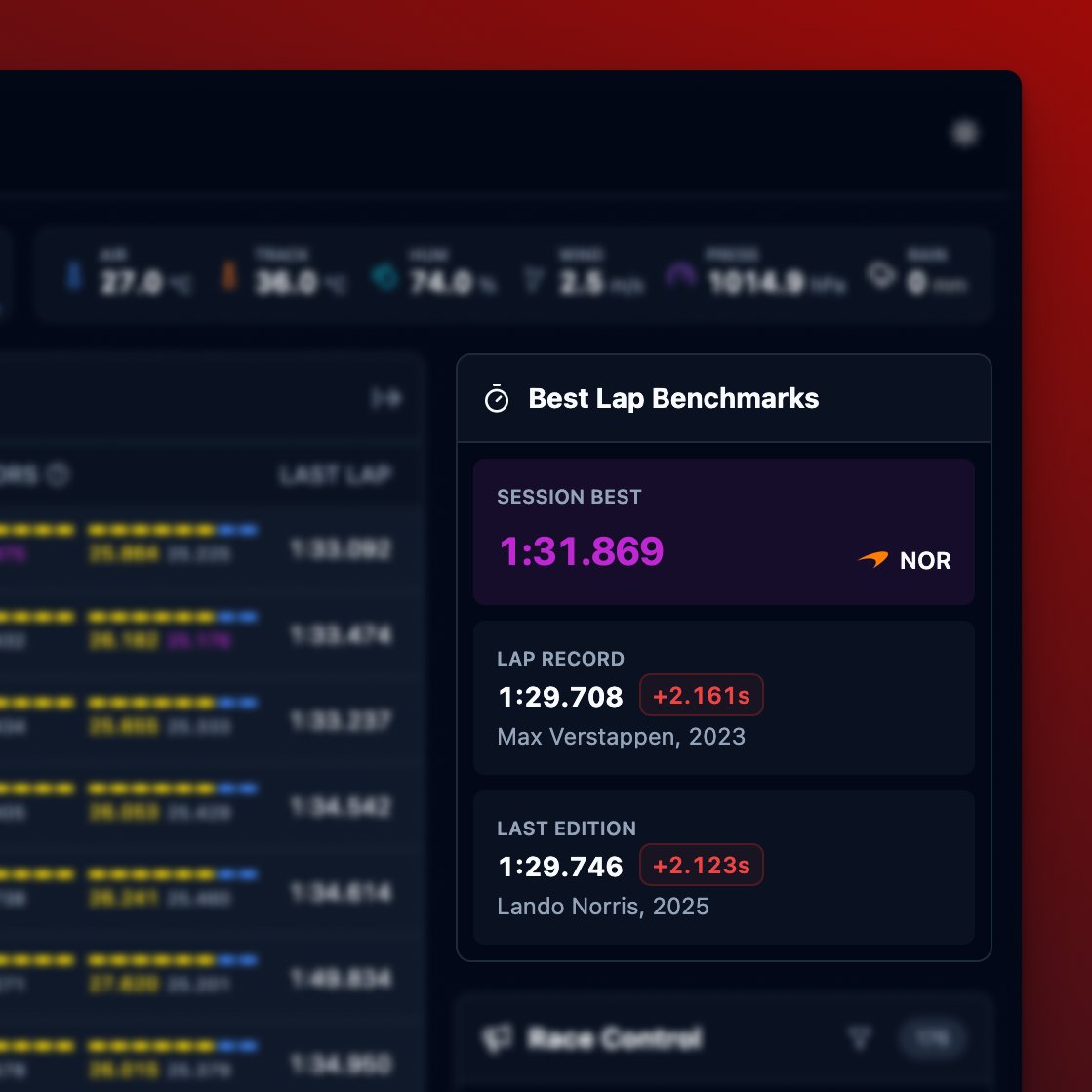
Task: Click the purple pressure gauge icon
Action: (x=680, y=274)
